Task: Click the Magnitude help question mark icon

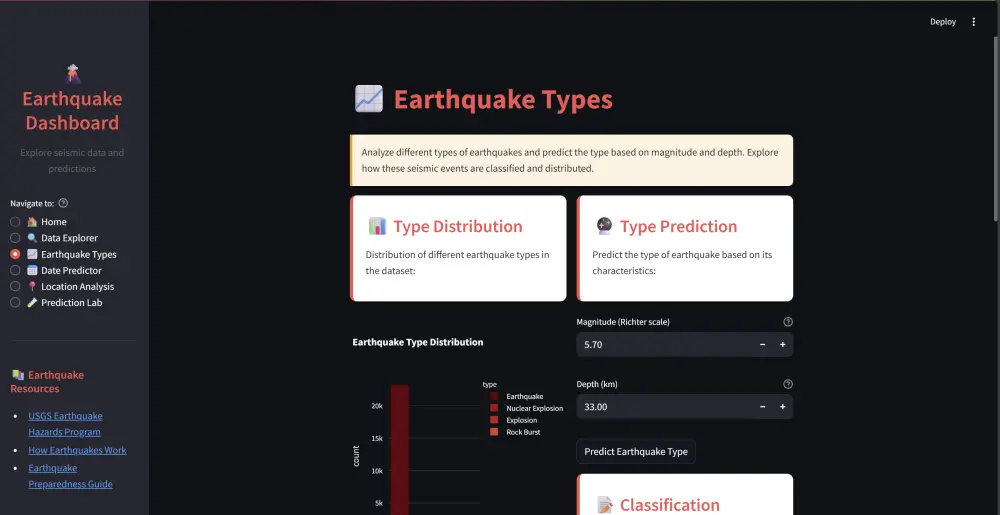Action: click(788, 322)
